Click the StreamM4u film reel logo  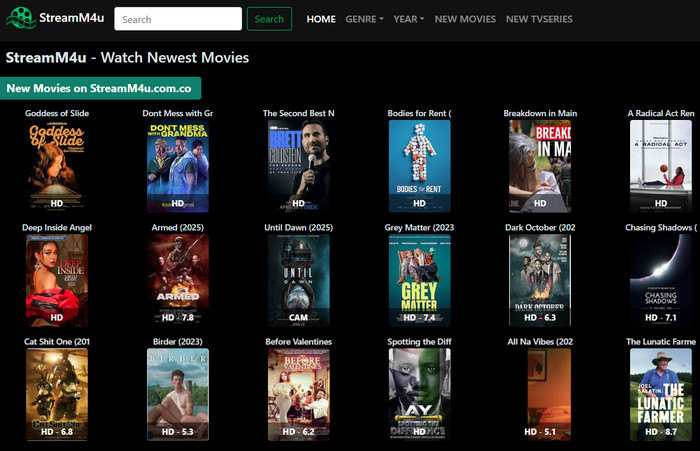tap(21, 18)
